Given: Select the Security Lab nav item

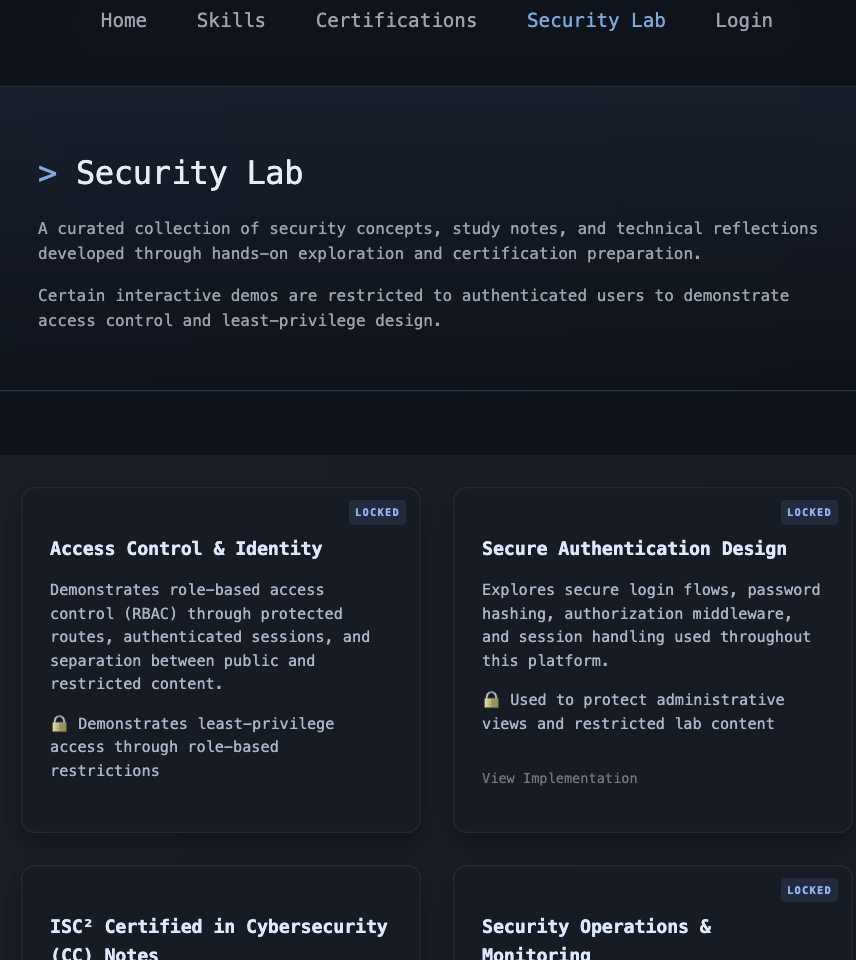Looking at the screenshot, I should point(596,21).
